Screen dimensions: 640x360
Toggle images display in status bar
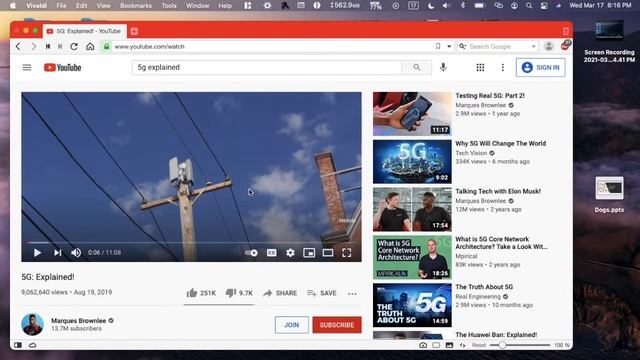pos(449,345)
